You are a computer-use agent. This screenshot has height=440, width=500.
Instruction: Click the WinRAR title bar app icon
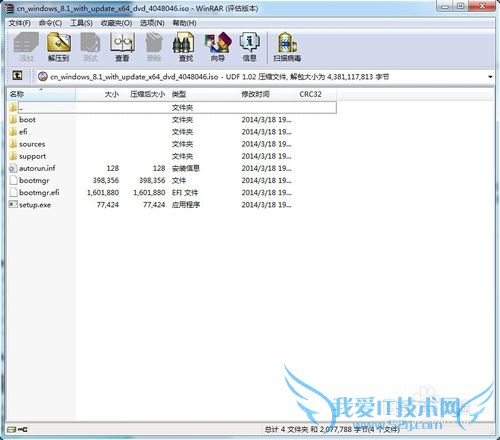[x=9, y=8]
